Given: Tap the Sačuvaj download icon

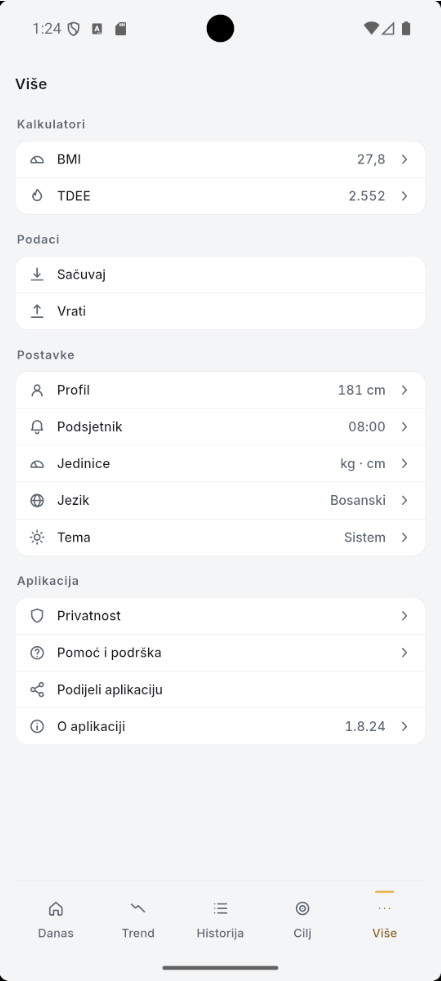Looking at the screenshot, I should click(x=37, y=275).
